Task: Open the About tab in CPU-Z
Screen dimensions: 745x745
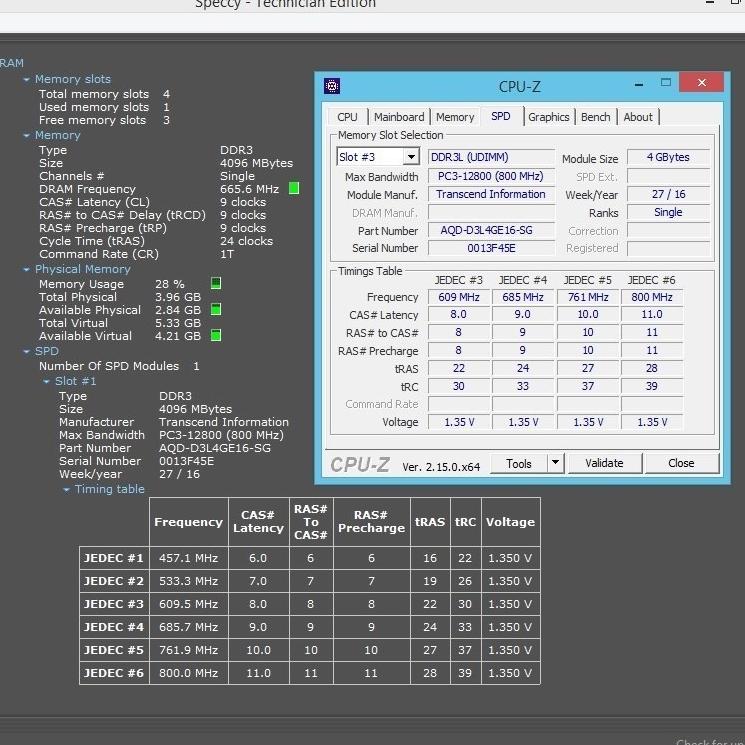Action: pyautogui.click(x=638, y=117)
